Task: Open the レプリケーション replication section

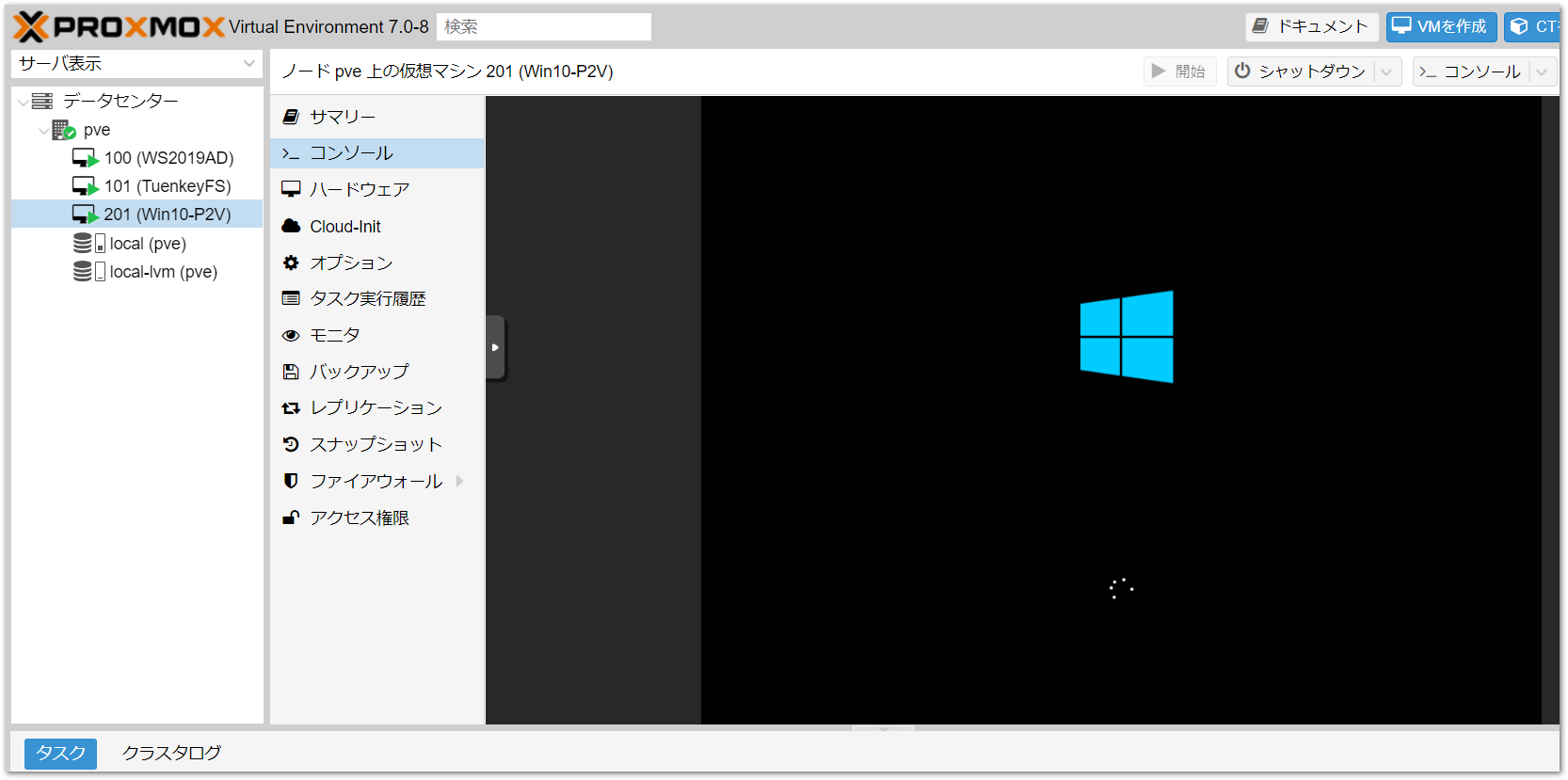Action: click(x=377, y=407)
